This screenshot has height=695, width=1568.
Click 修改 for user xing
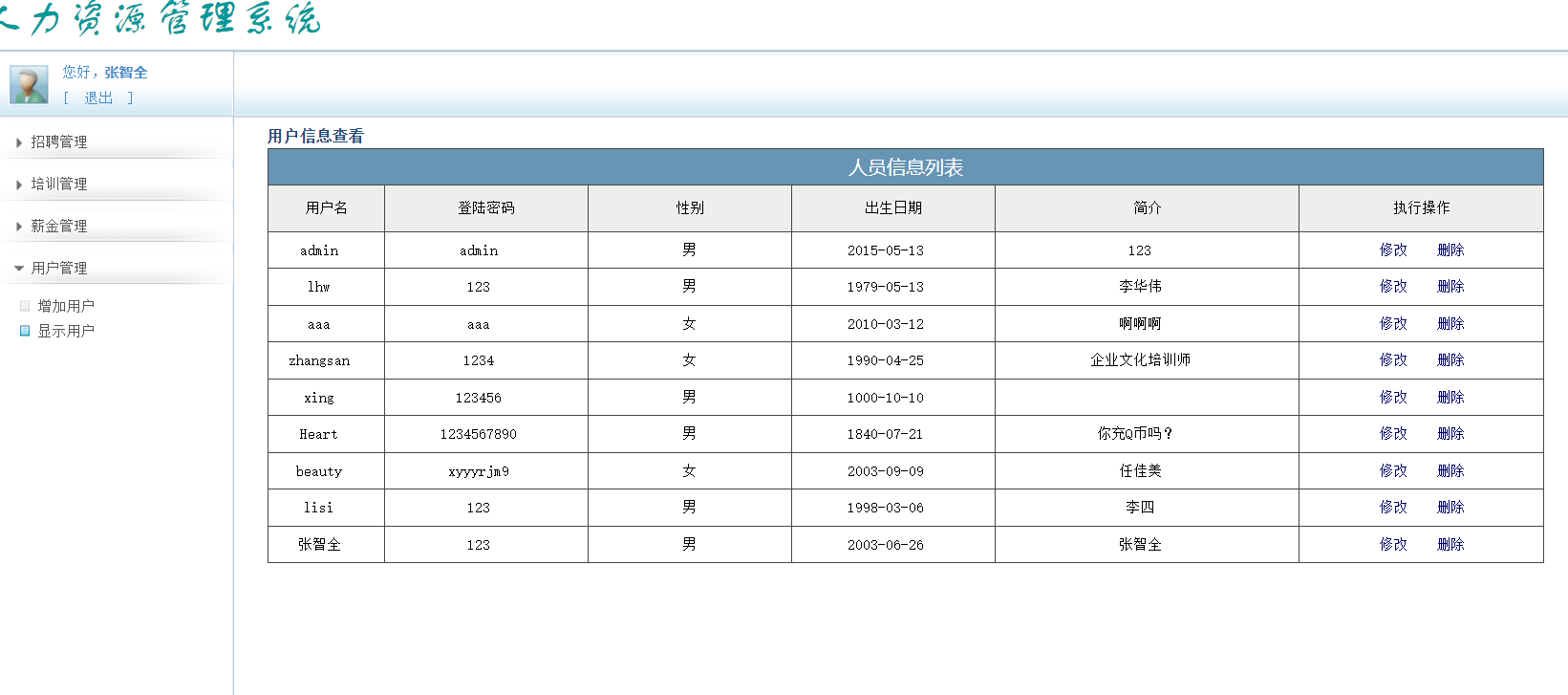click(x=1393, y=397)
